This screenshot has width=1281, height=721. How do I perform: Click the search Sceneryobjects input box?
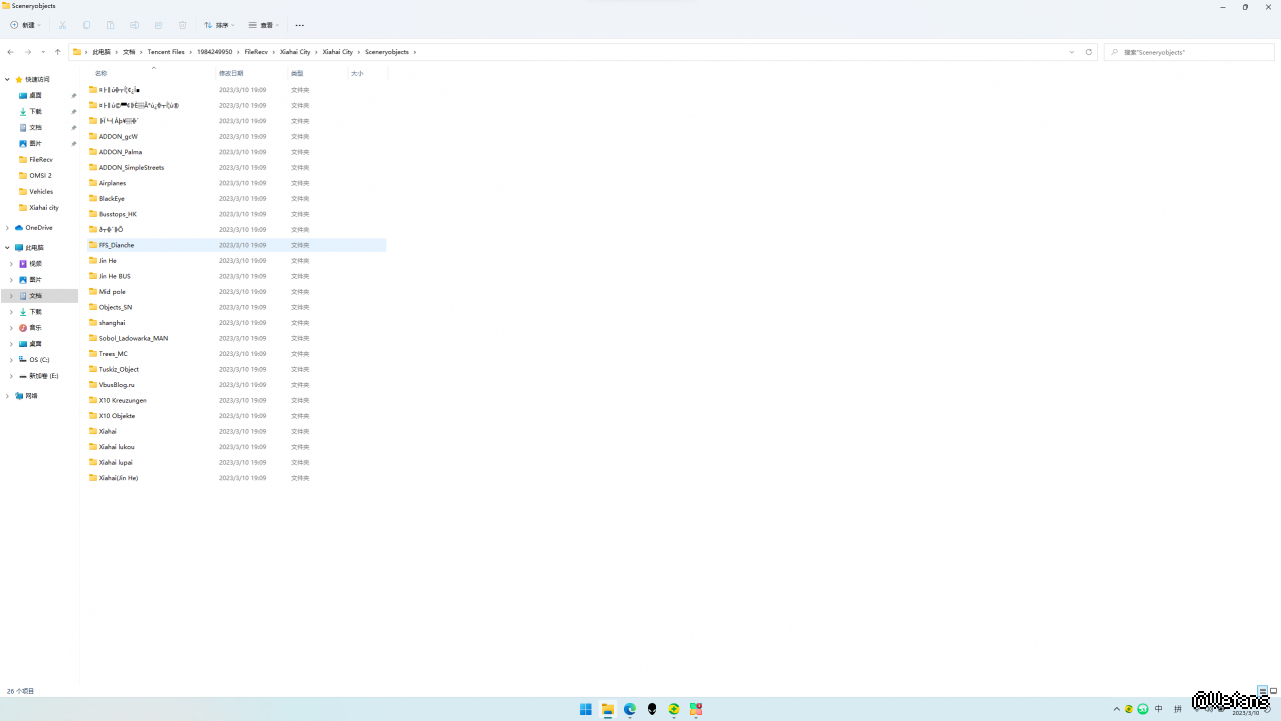pos(1190,52)
